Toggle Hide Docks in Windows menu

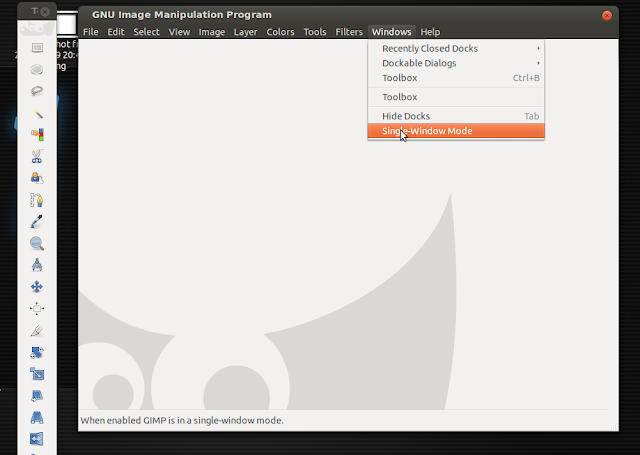pos(456,116)
